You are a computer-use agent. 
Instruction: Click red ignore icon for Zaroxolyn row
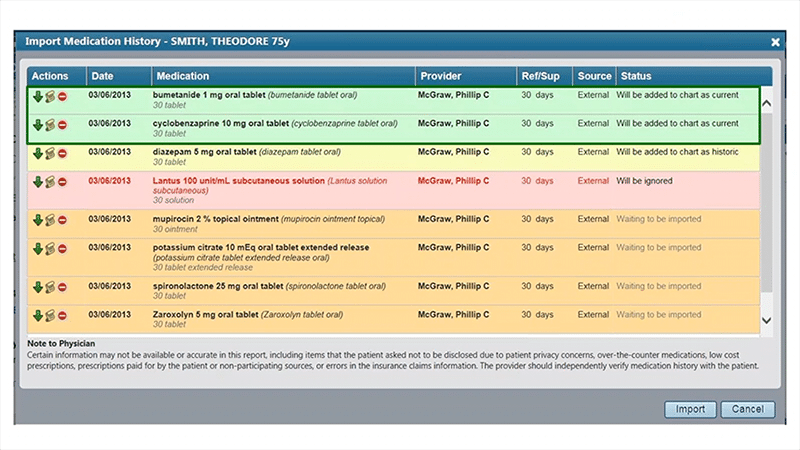(62, 316)
